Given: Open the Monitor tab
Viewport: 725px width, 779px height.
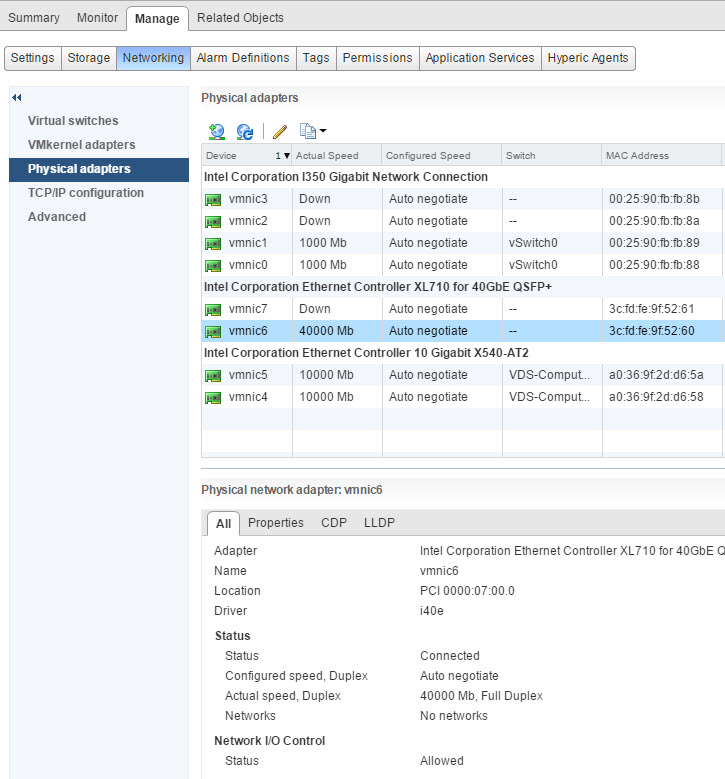Looking at the screenshot, I should pos(97,18).
